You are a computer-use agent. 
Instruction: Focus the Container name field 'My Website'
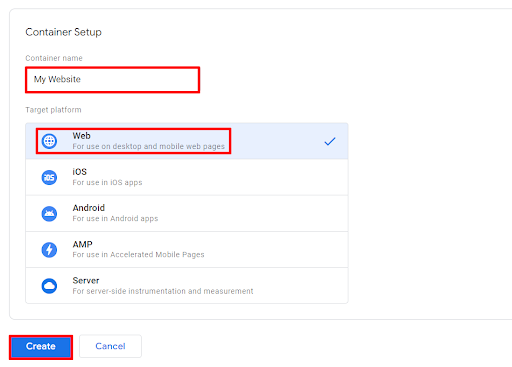(113, 80)
